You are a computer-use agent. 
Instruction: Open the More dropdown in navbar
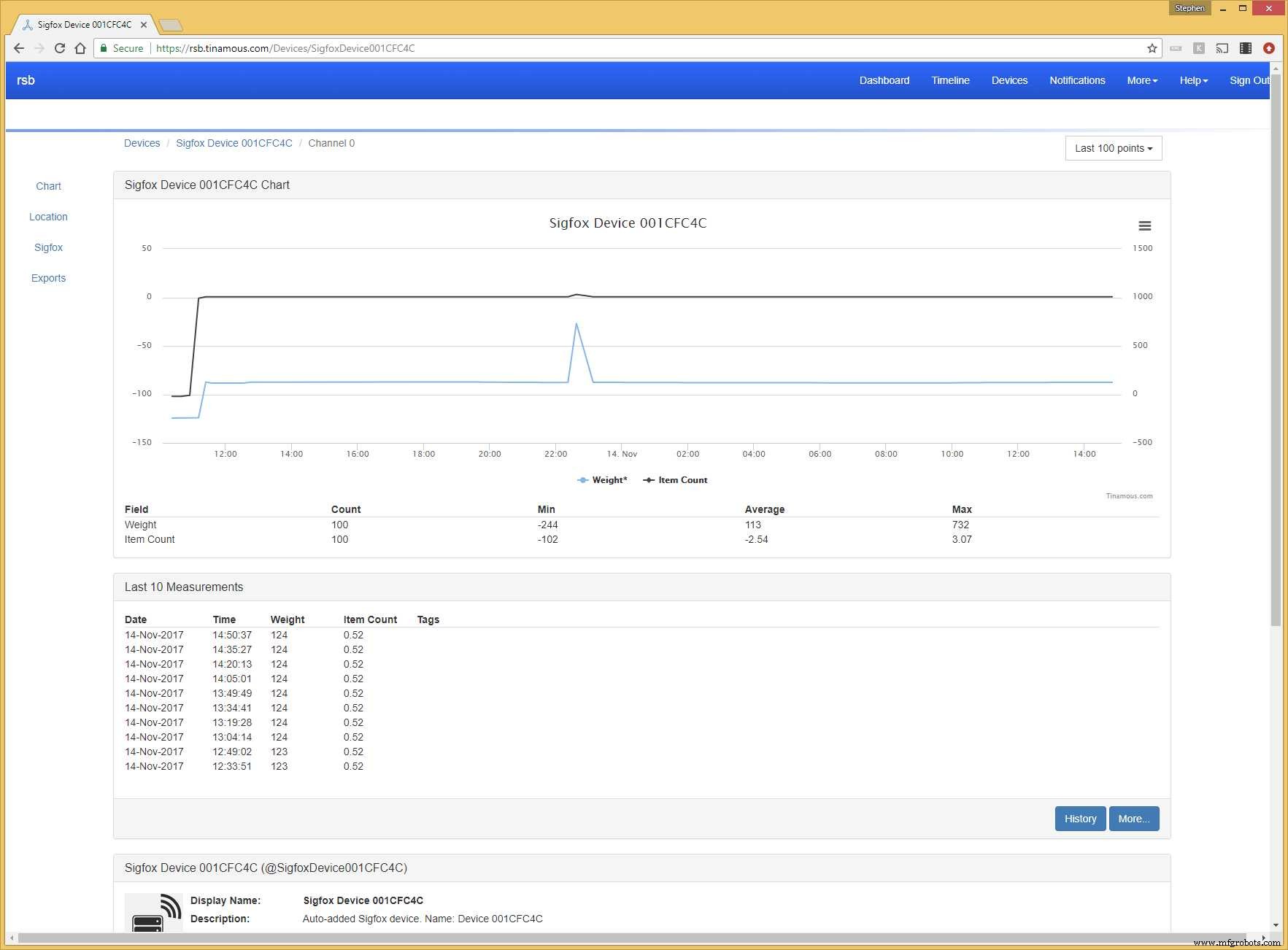(x=1141, y=80)
